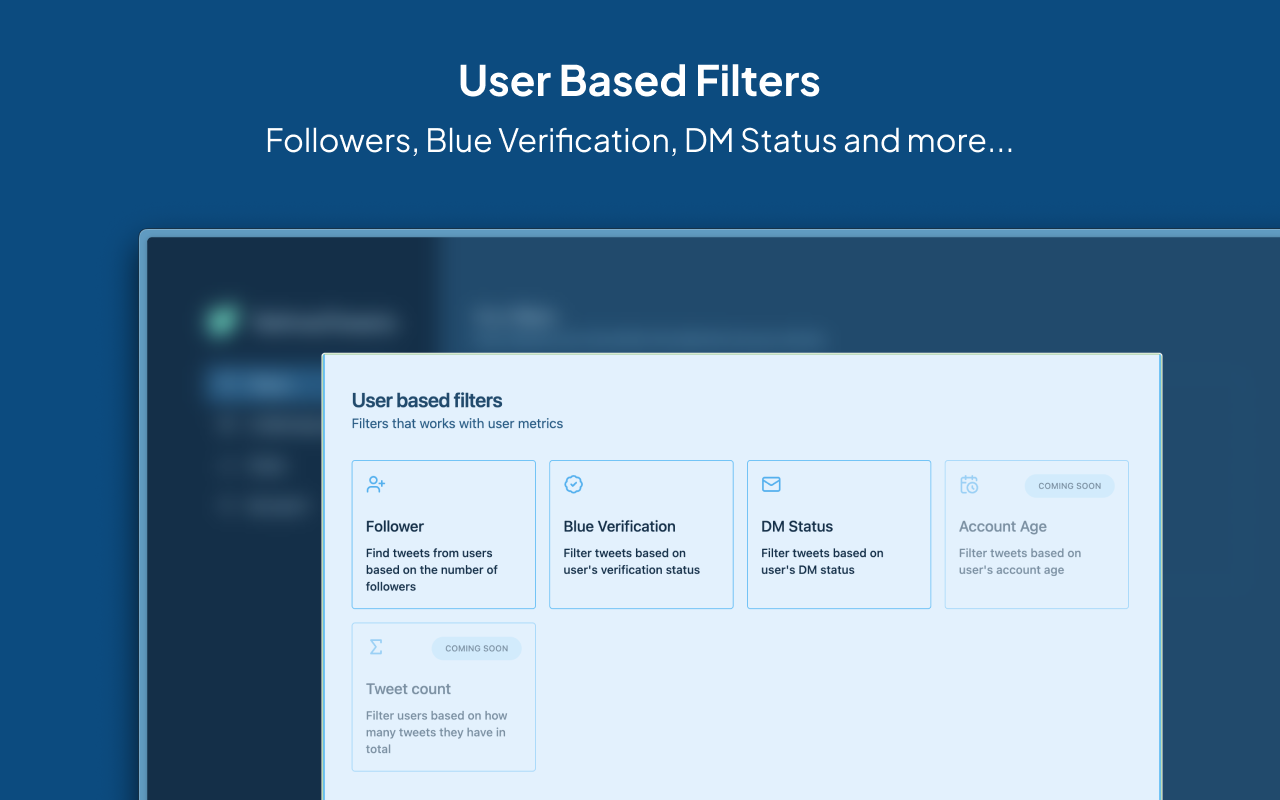Click the Account Age card title text

tap(1003, 526)
